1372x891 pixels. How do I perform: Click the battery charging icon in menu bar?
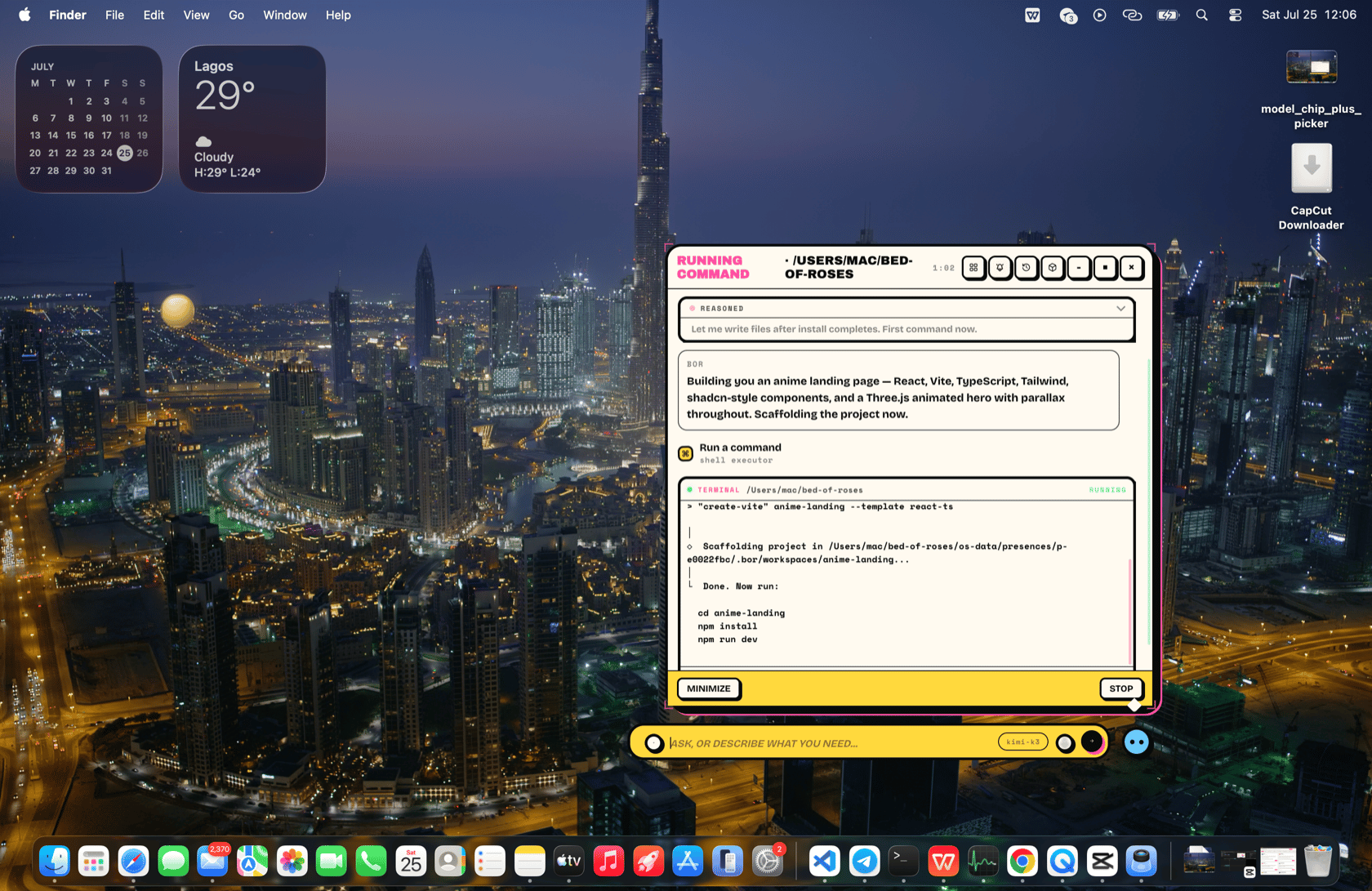[x=1168, y=15]
